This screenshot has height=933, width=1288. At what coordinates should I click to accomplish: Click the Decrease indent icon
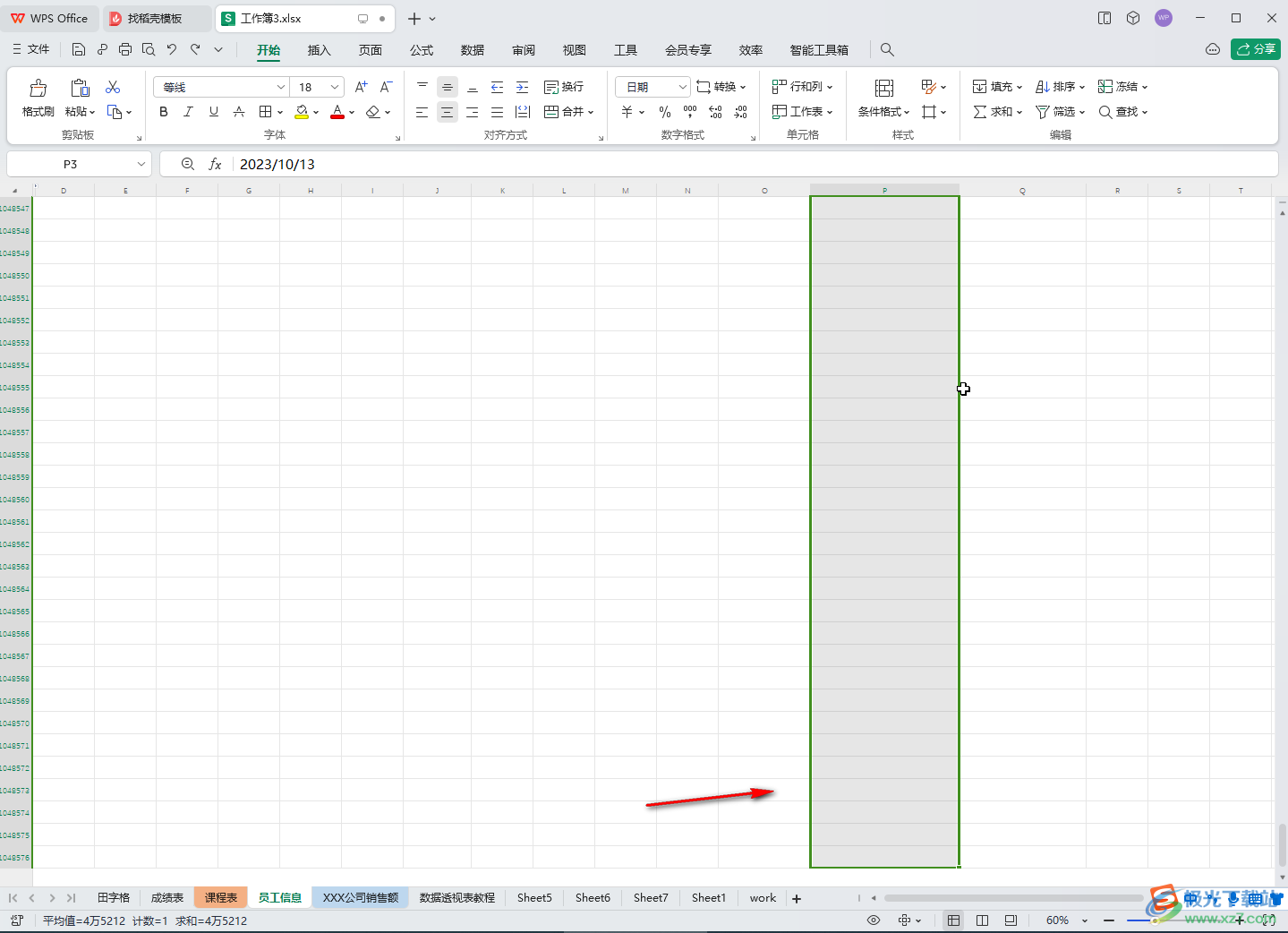[x=497, y=87]
